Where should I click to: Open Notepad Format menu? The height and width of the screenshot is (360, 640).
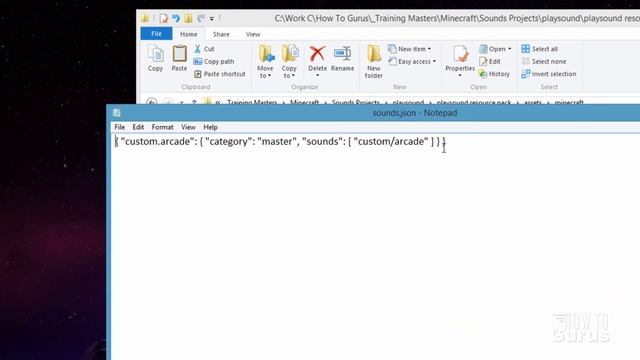click(162, 127)
